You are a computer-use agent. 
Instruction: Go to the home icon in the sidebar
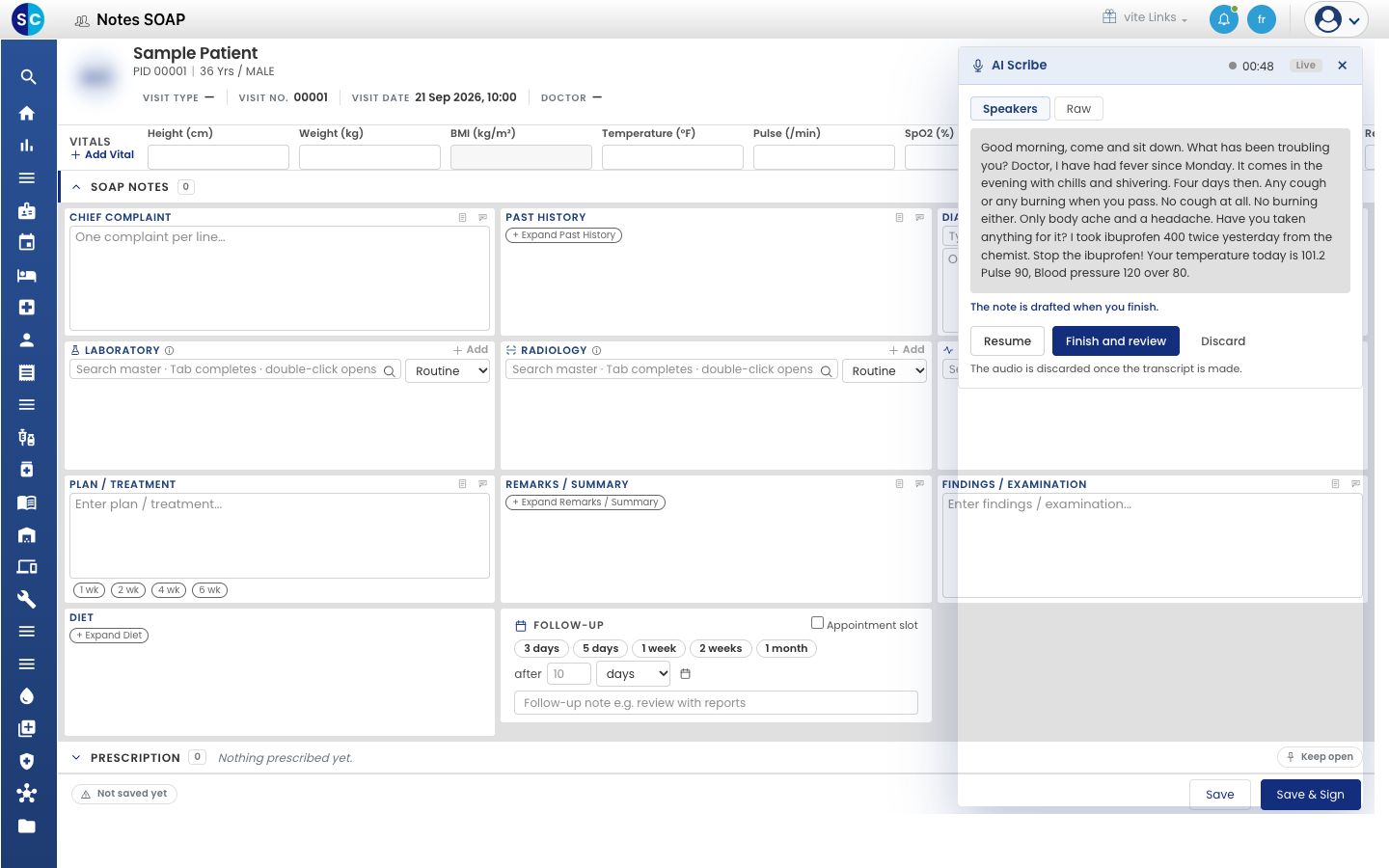click(x=27, y=113)
